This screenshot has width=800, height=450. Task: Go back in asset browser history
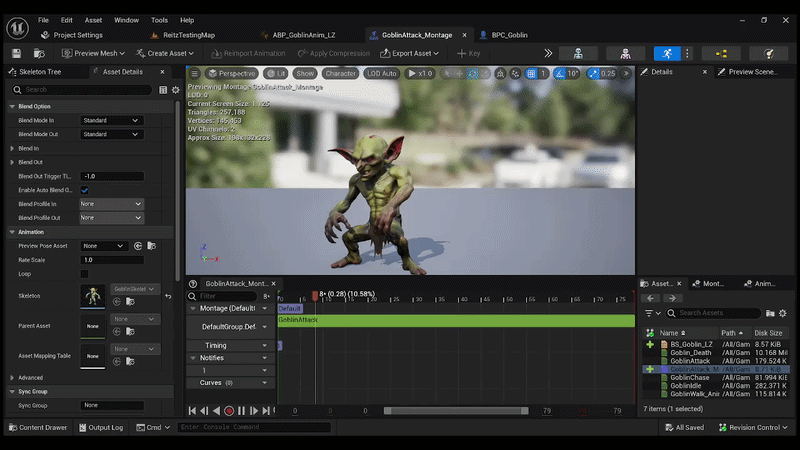[651, 298]
